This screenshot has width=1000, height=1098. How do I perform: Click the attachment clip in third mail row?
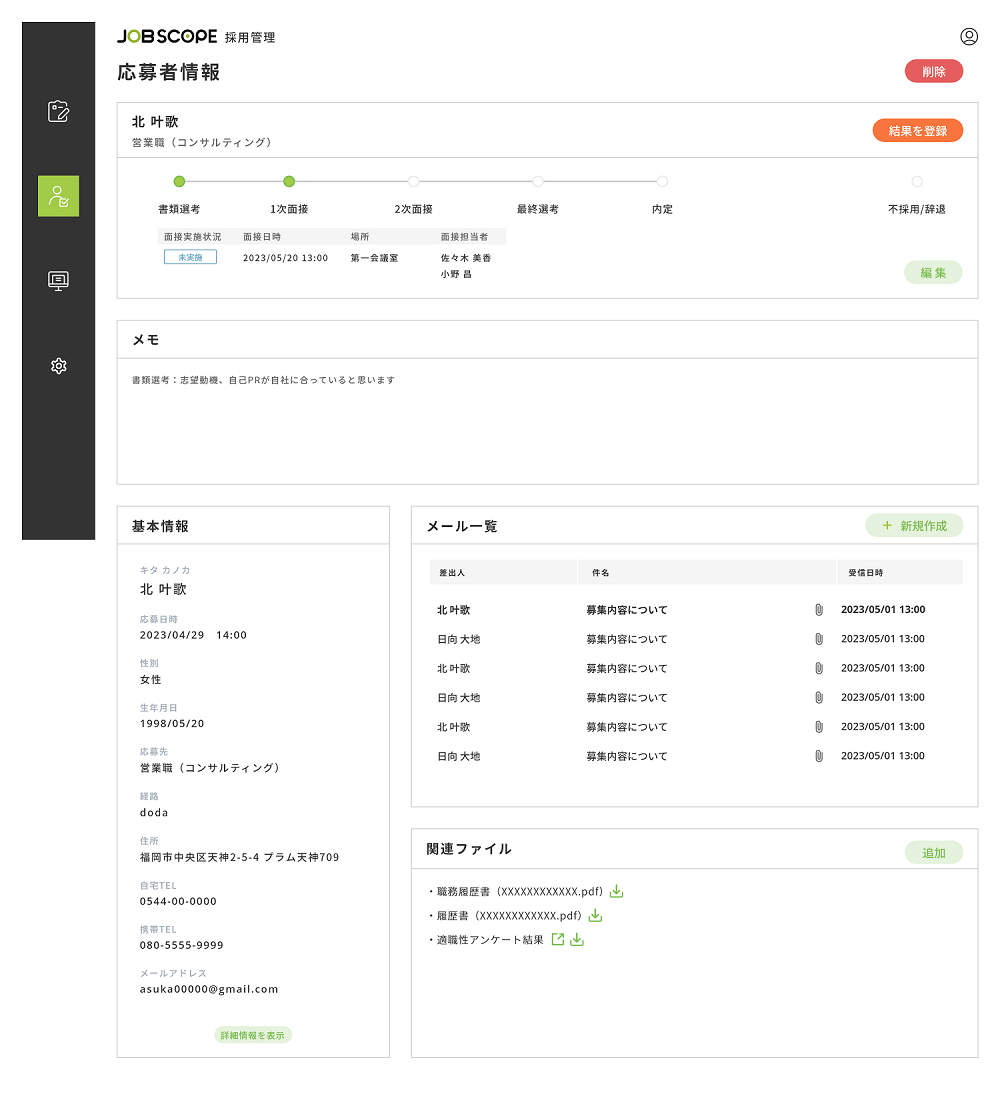[x=819, y=668]
